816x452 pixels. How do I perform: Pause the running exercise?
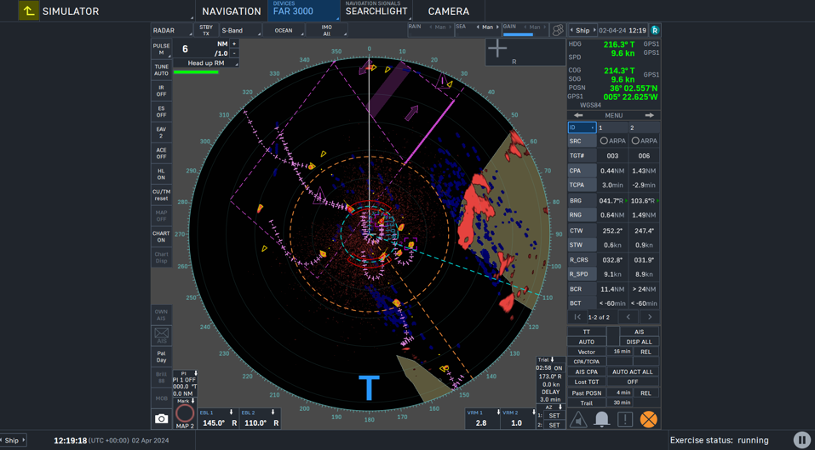click(x=802, y=440)
